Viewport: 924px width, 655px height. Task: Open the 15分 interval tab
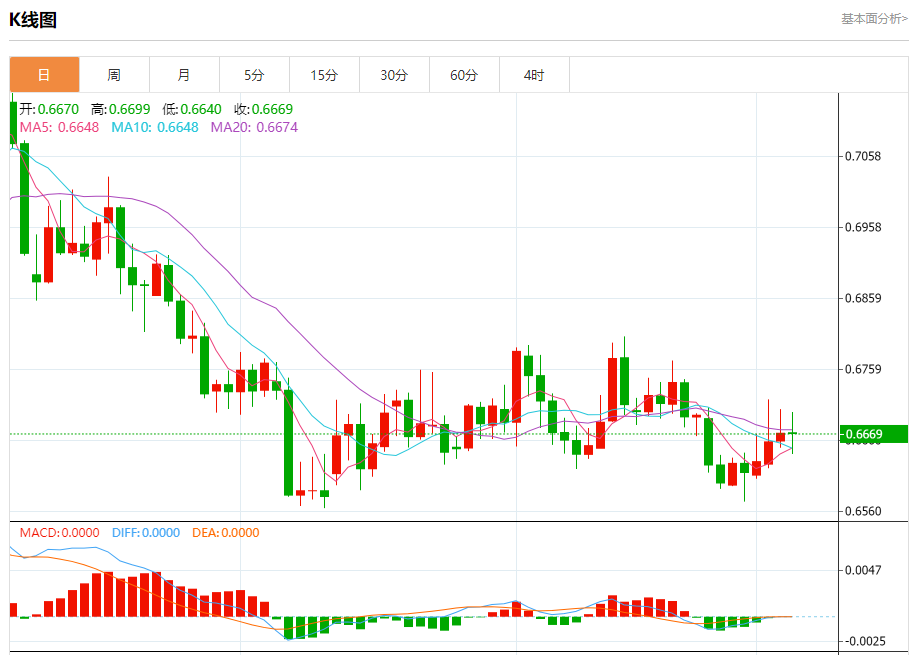click(325, 75)
